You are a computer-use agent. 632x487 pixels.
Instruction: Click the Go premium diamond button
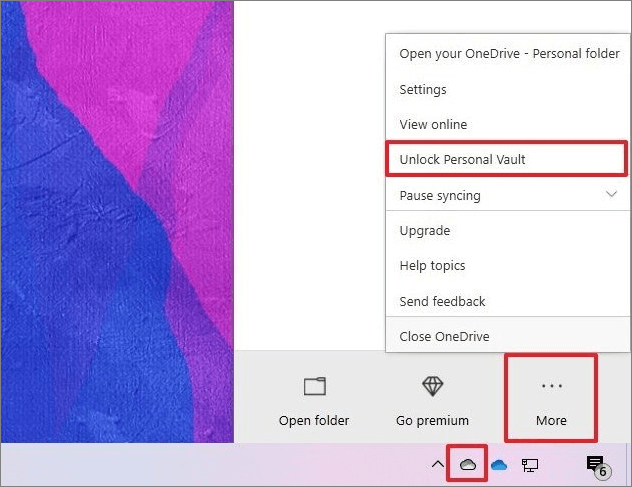pyautogui.click(x=432, y=402)
